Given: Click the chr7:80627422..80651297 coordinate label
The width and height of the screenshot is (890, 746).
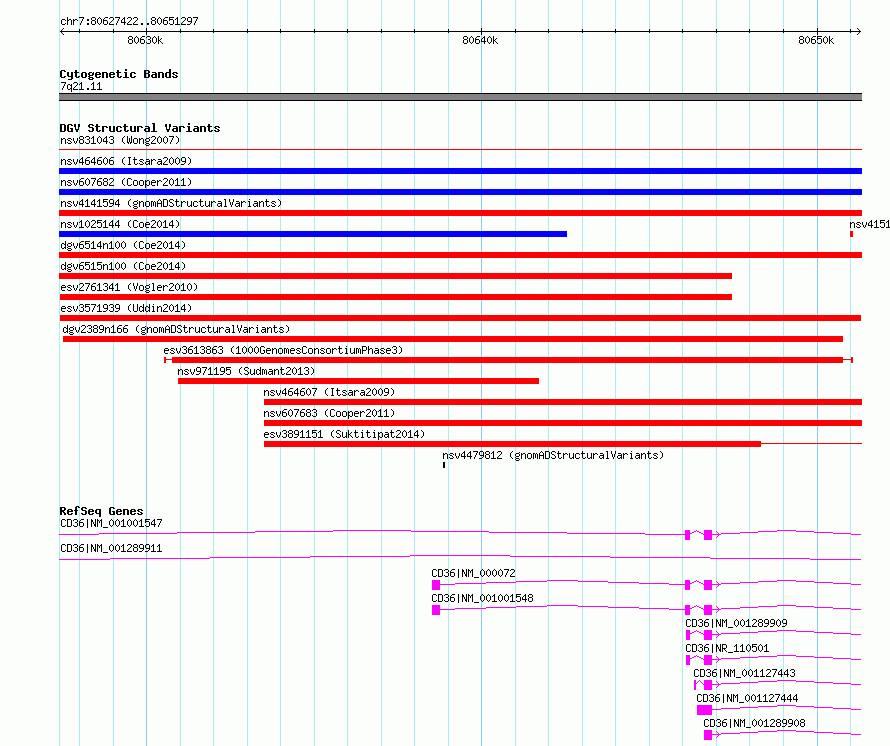Looking at the screenshot, I should pyautogui.click(x=129, y=21).
